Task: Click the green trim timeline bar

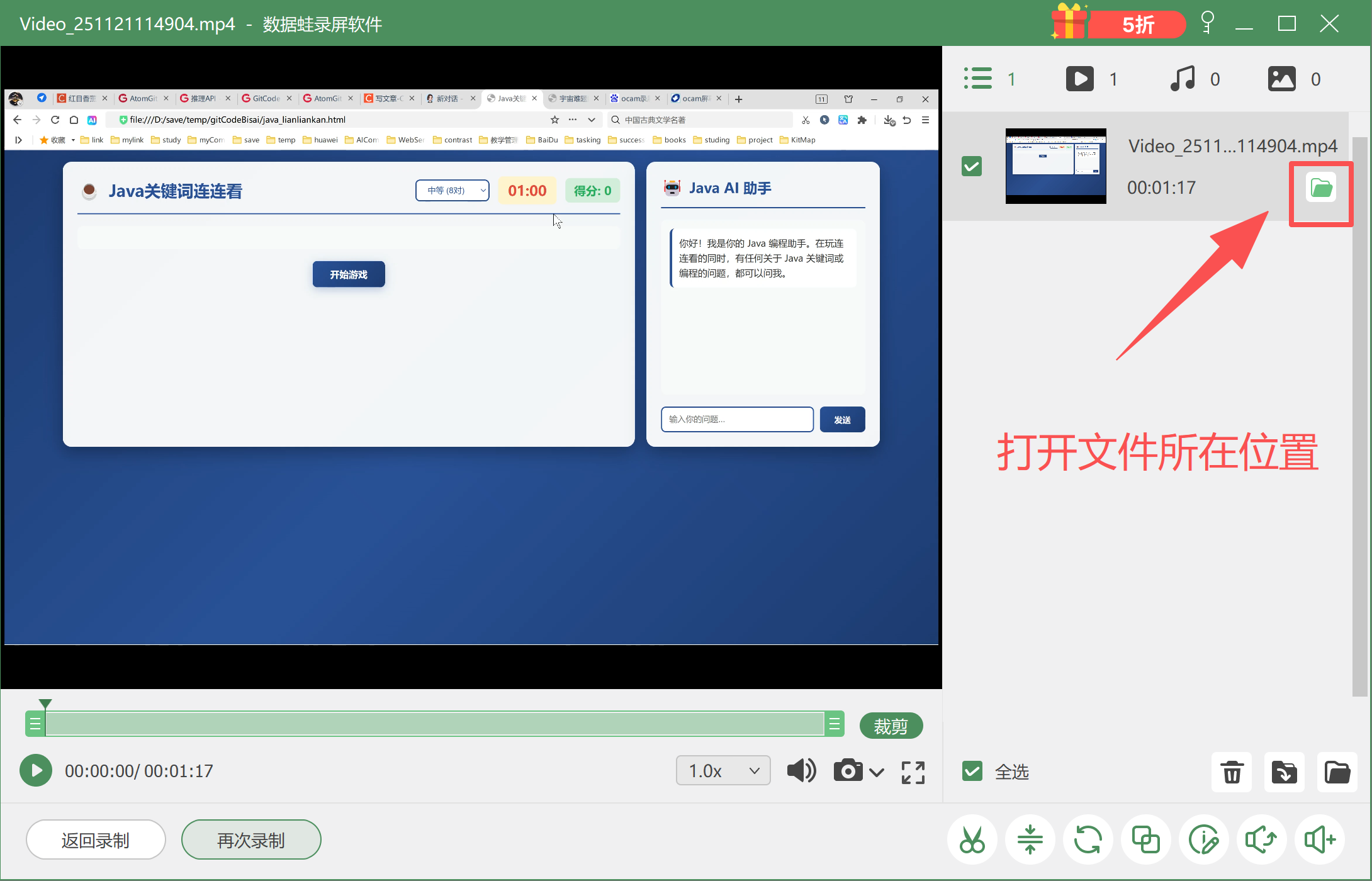Action: click(434, 724)
